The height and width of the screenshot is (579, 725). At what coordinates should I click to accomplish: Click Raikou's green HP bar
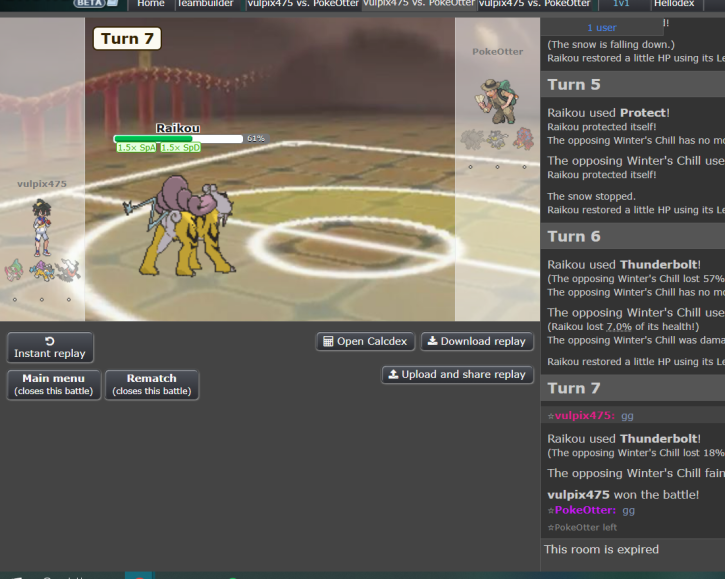(x=178, y=139)
